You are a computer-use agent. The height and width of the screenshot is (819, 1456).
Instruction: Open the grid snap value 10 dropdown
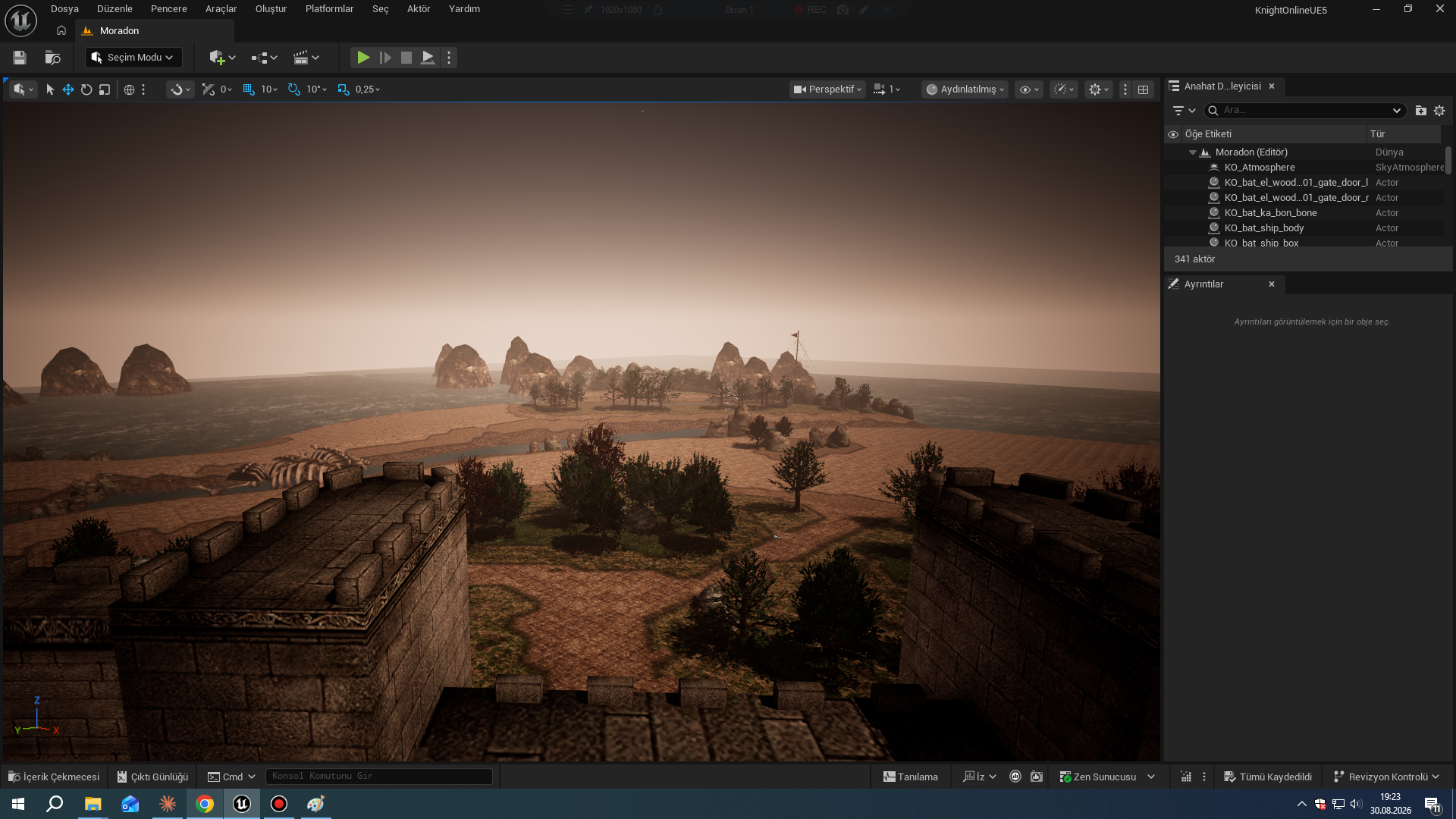click(x=269, y=89)
